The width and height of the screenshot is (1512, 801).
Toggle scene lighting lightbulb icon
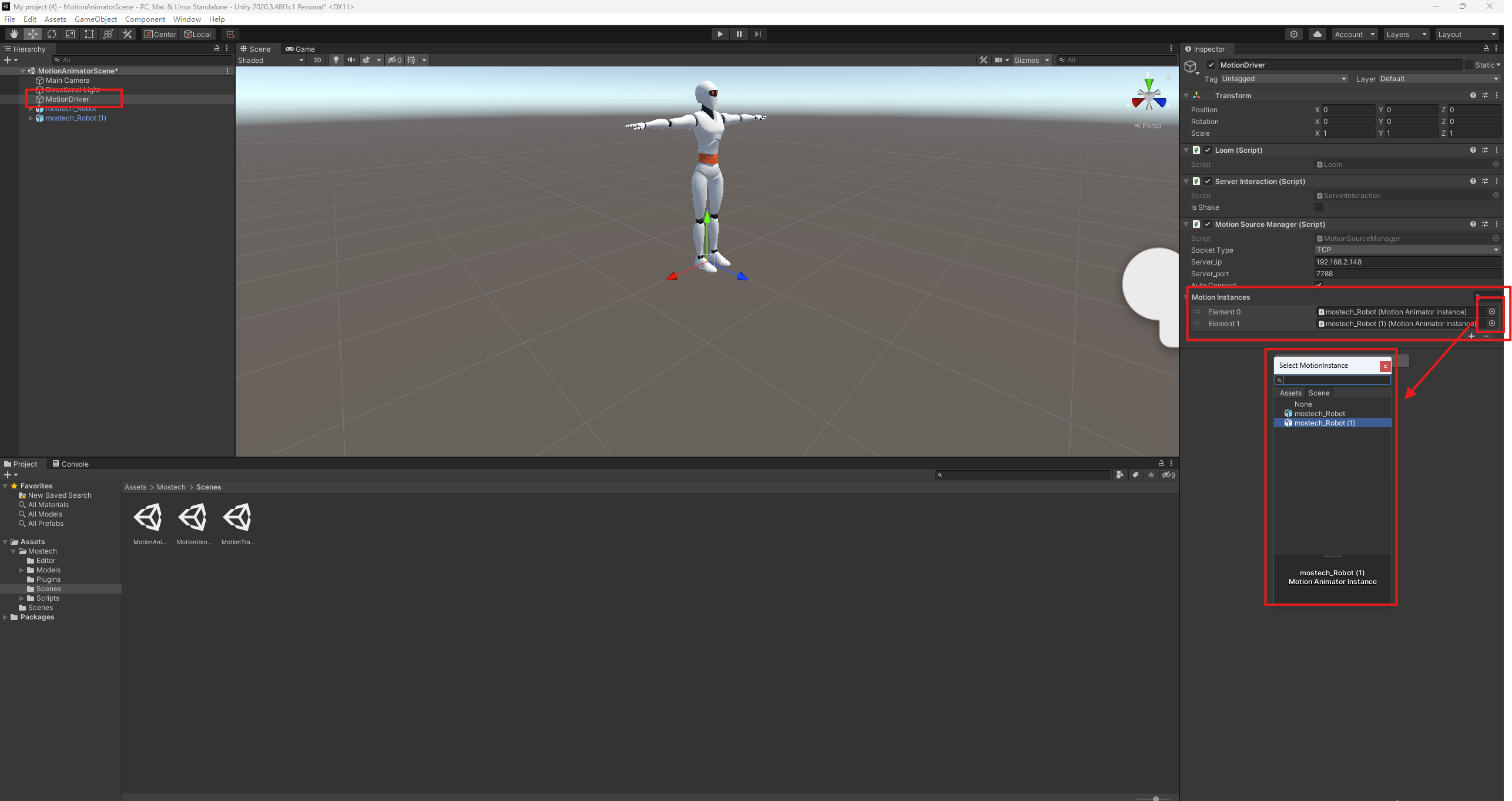[336, 60]
